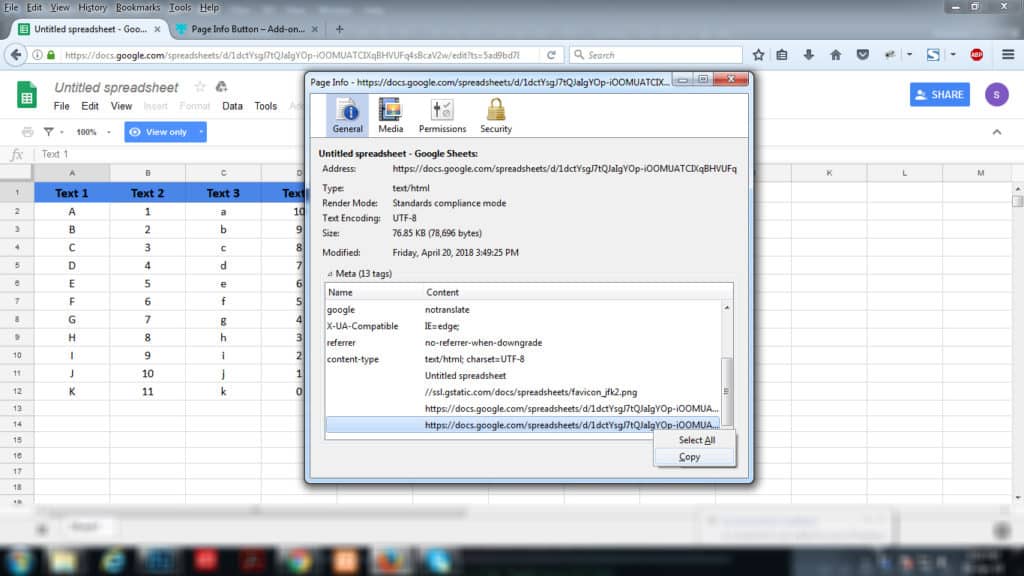The image size is (1024, 576).
Task: Save to Pocket using the toolbar icon
Action: coord(863,55)
